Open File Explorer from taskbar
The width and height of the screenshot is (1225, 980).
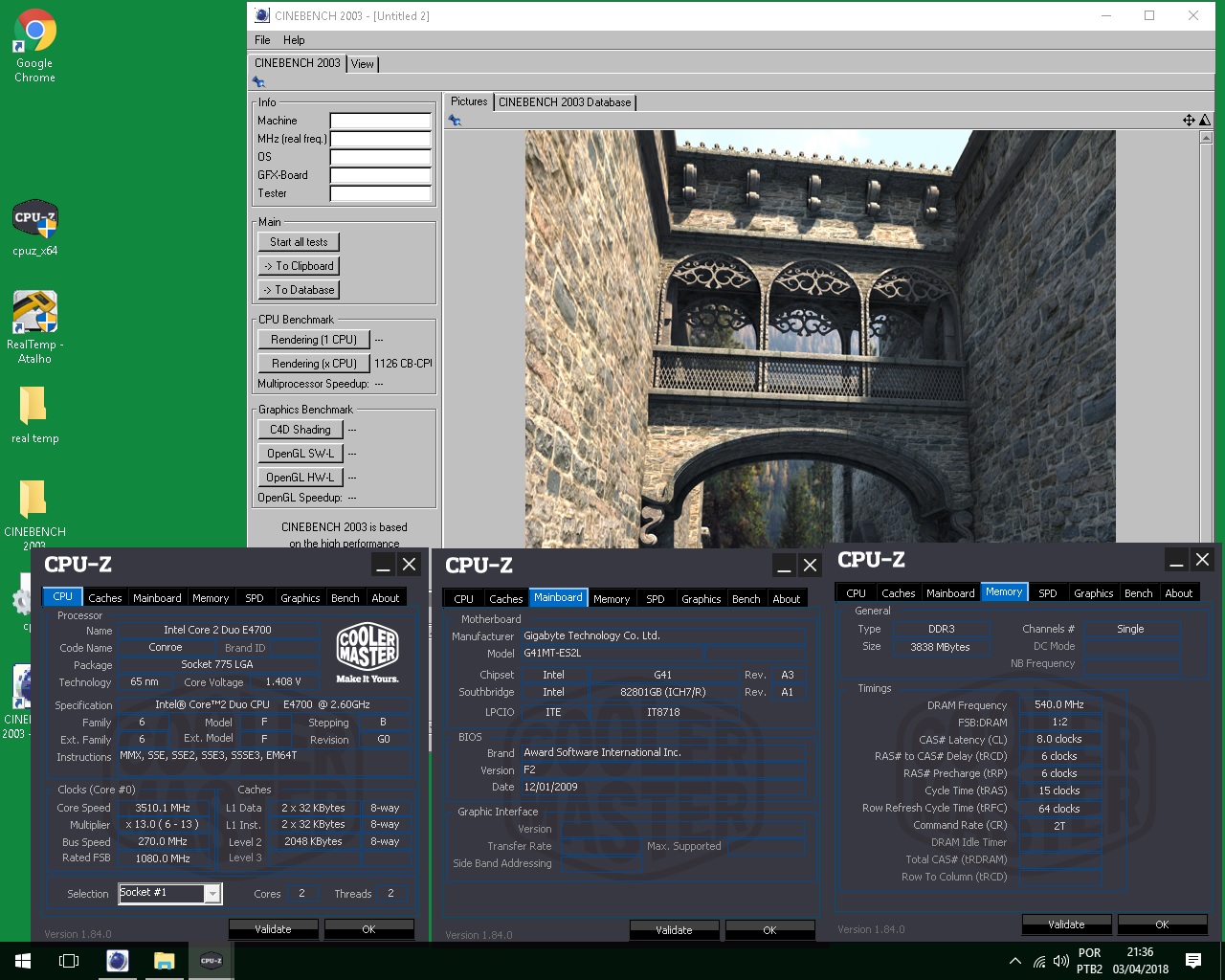[164, 961]
